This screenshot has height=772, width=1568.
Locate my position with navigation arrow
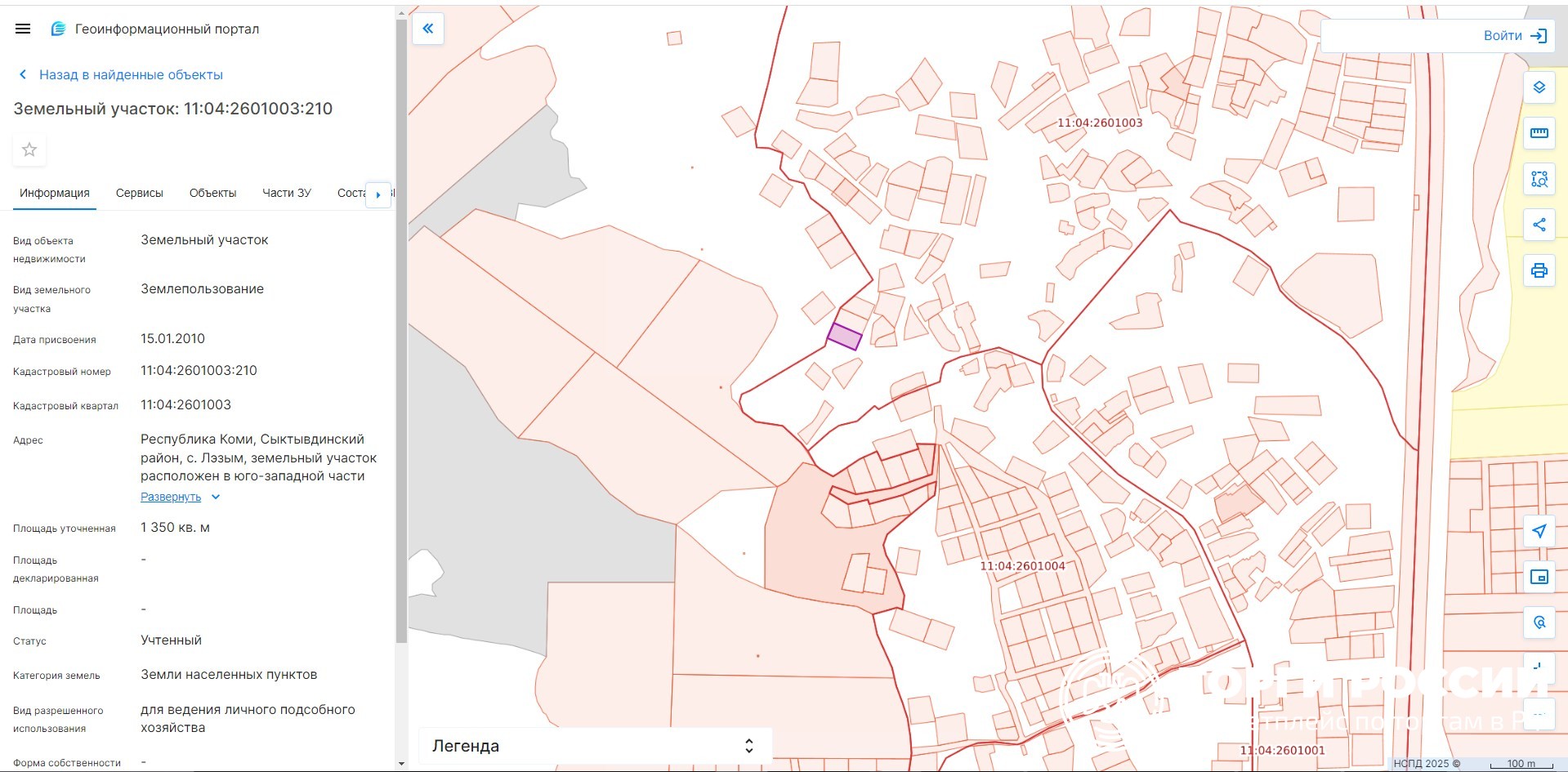[1539, 531]
